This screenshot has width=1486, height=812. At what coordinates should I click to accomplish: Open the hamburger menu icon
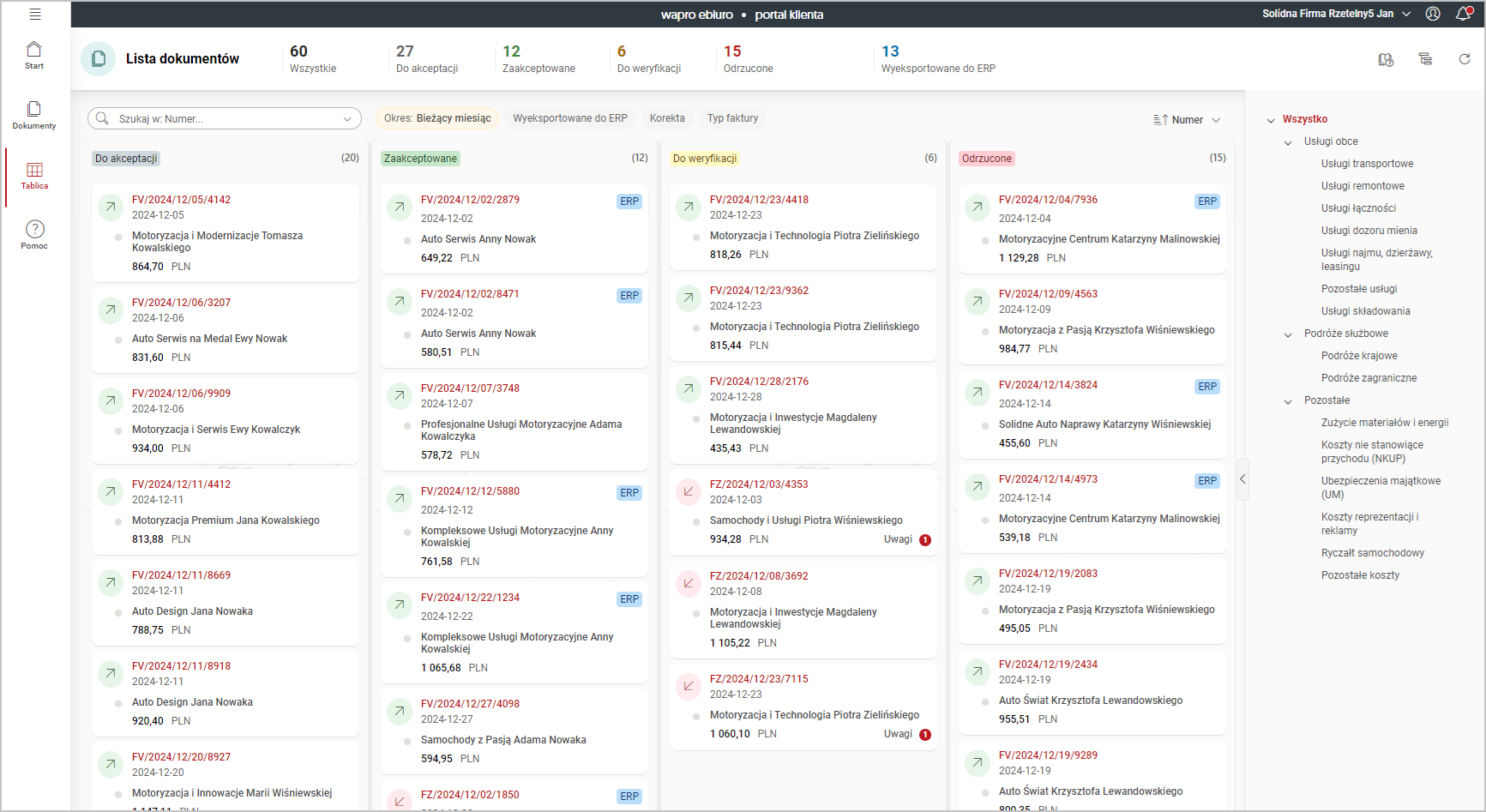tap(35, 15)
